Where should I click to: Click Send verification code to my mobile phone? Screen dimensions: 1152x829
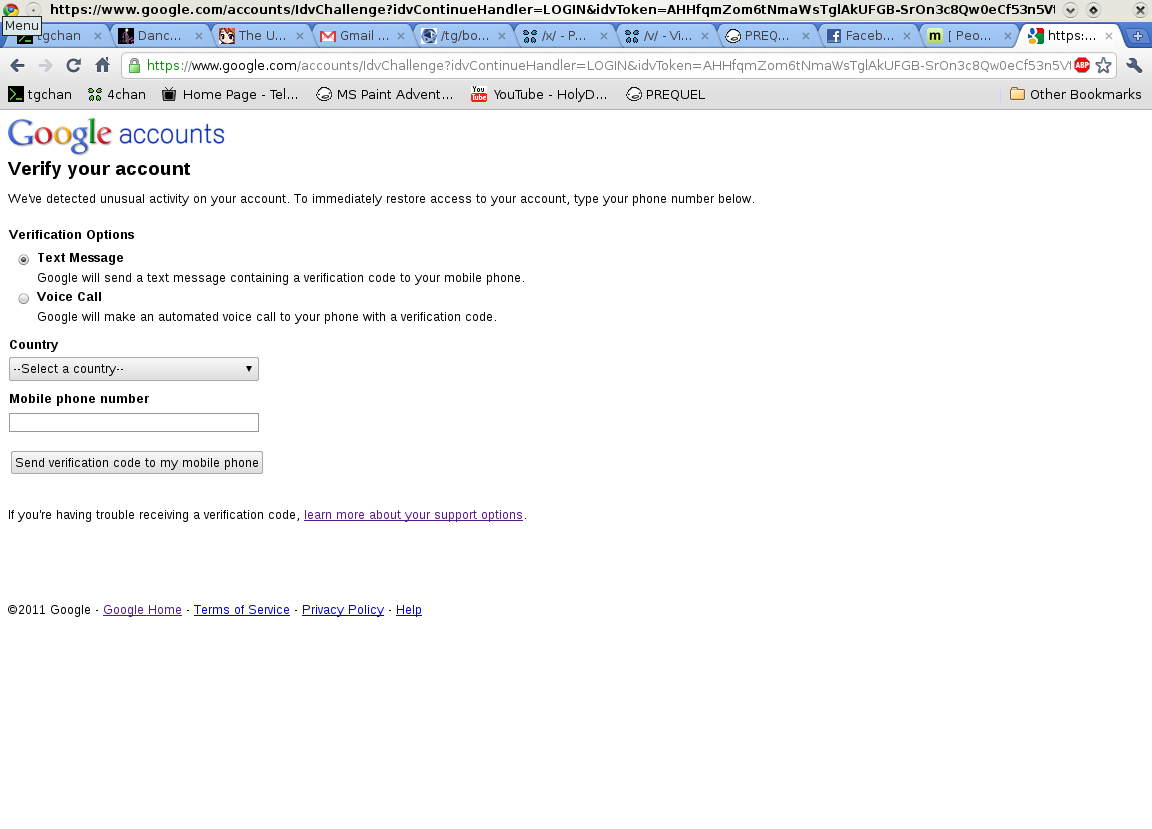[x=137, y=463]
